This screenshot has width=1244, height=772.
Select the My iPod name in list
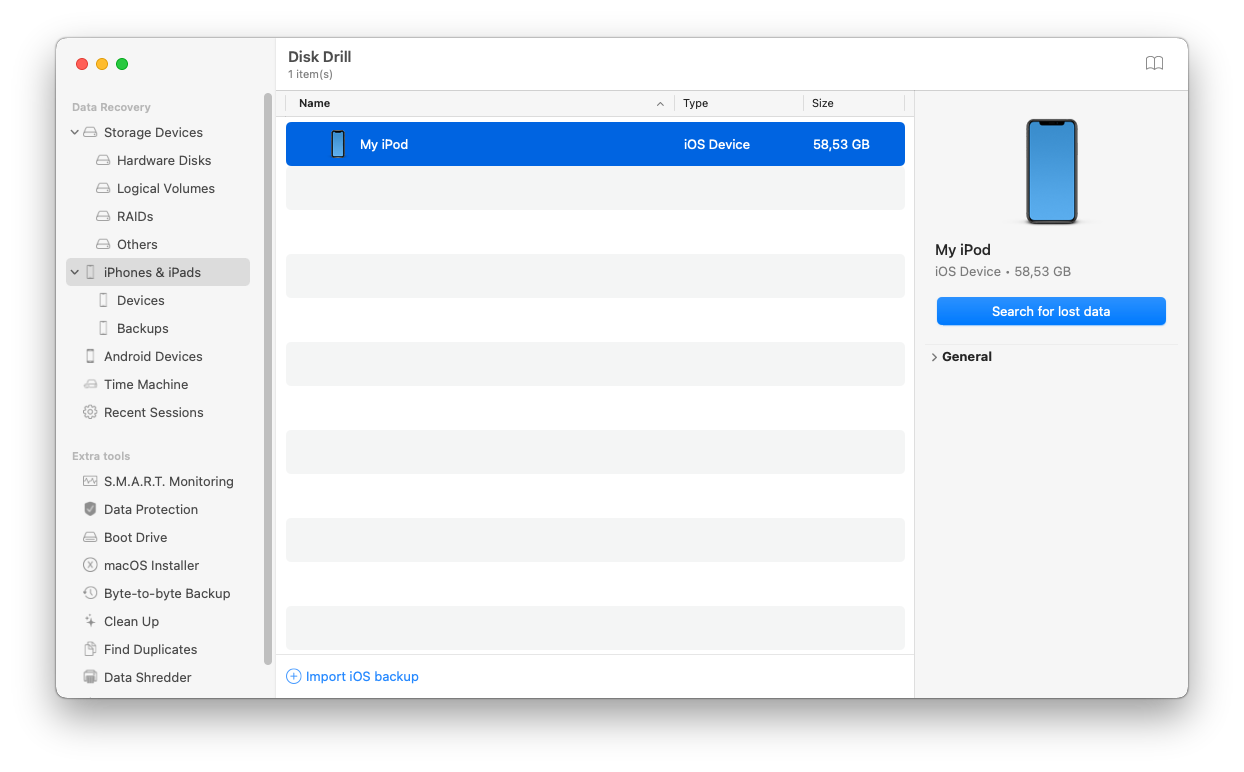[x=384, y=144]
